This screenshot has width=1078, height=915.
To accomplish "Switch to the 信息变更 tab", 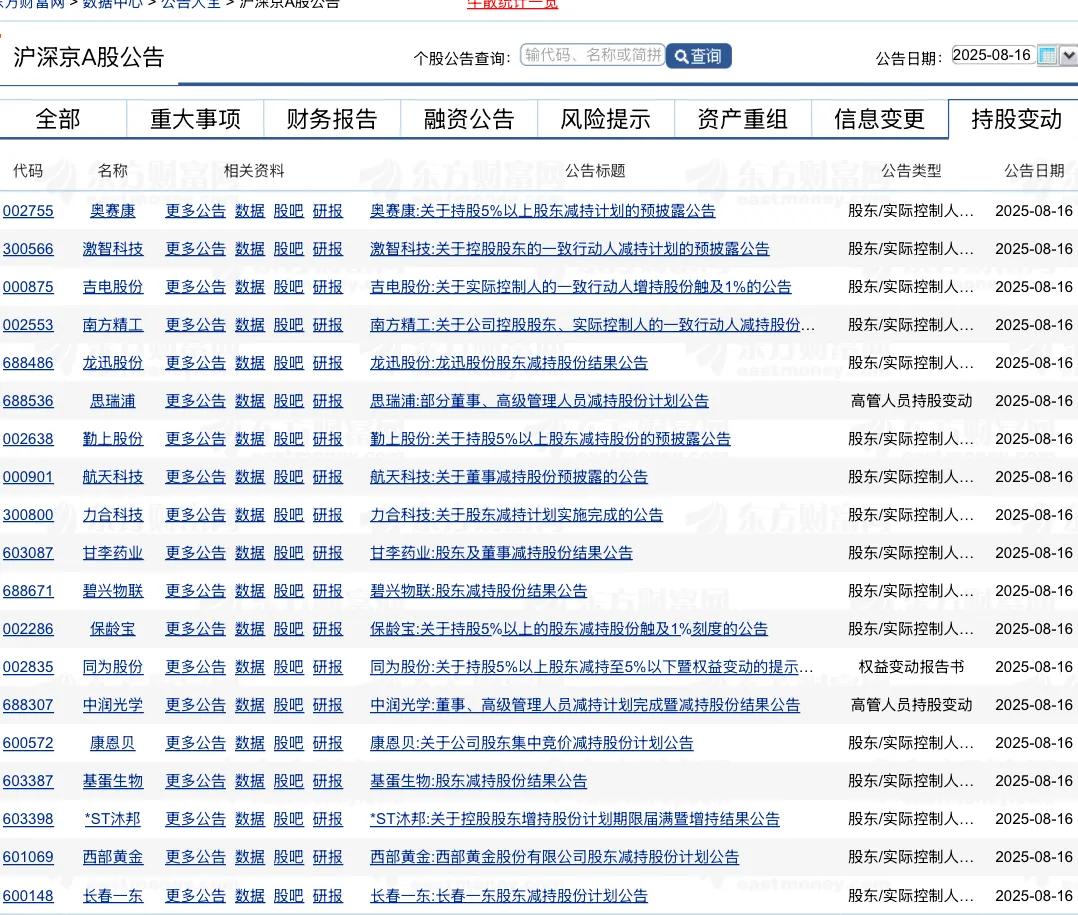I will point(879,119).
